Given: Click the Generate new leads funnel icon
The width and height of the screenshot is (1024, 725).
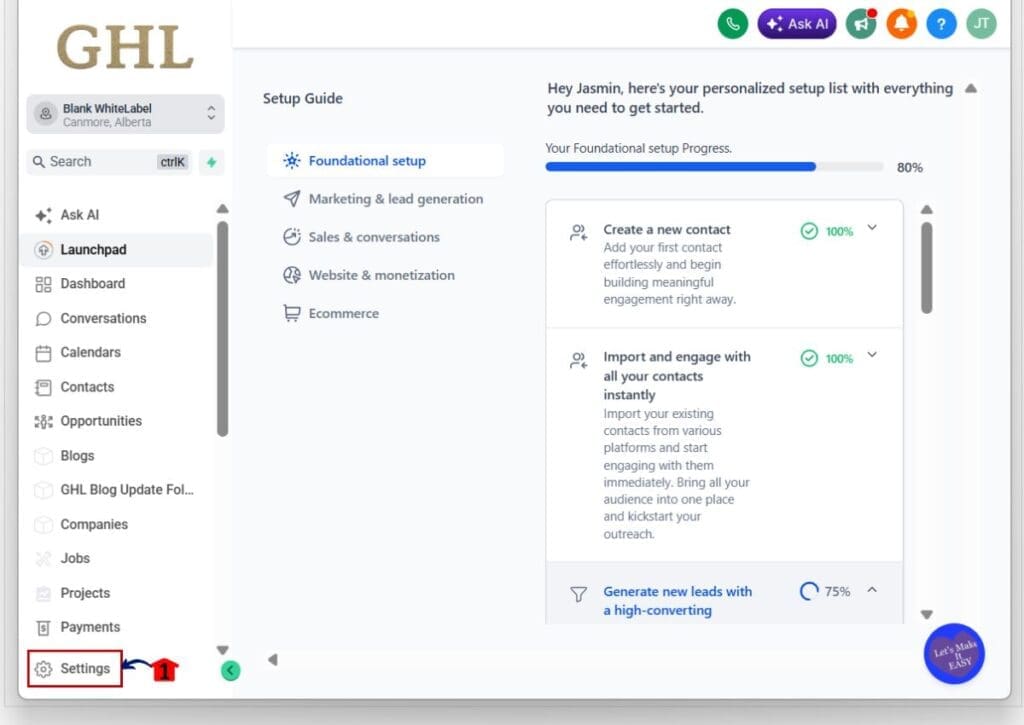Looking at the screenshot, I should (x=578, y=594).
